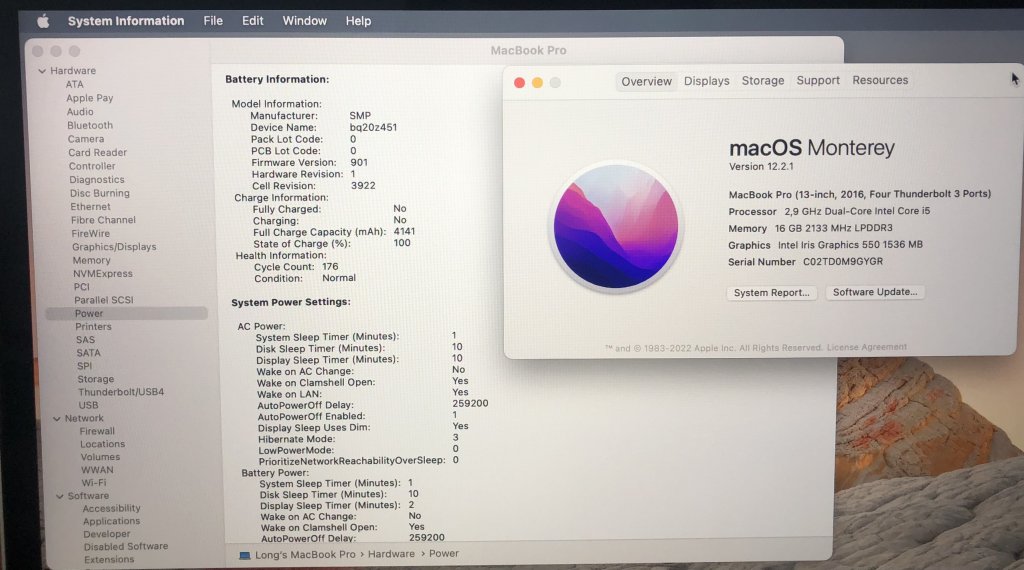Select Memory in the sidebar
This screenshot has width=1024, height=570.
coord(91,261)
